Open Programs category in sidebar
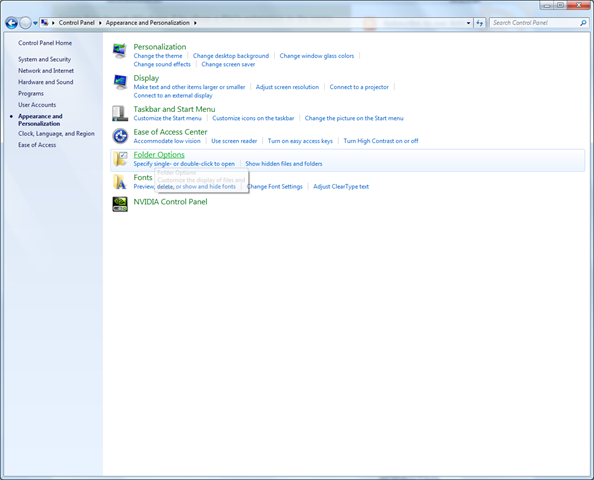Viewport: 594px width, 480px height. coord(31,93)
